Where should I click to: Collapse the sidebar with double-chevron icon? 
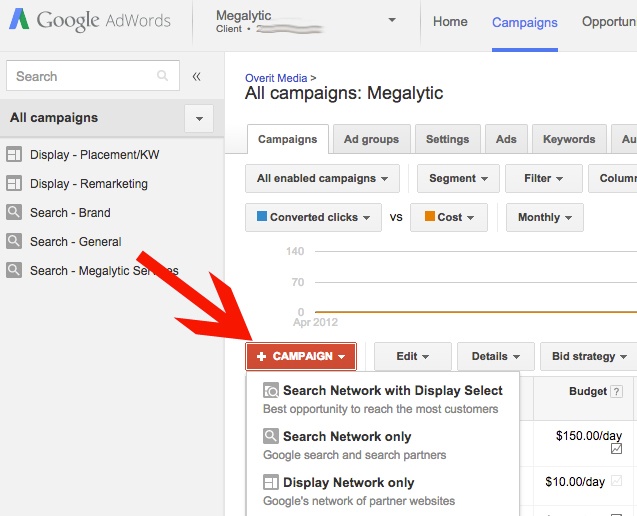[x=196, y=76]
